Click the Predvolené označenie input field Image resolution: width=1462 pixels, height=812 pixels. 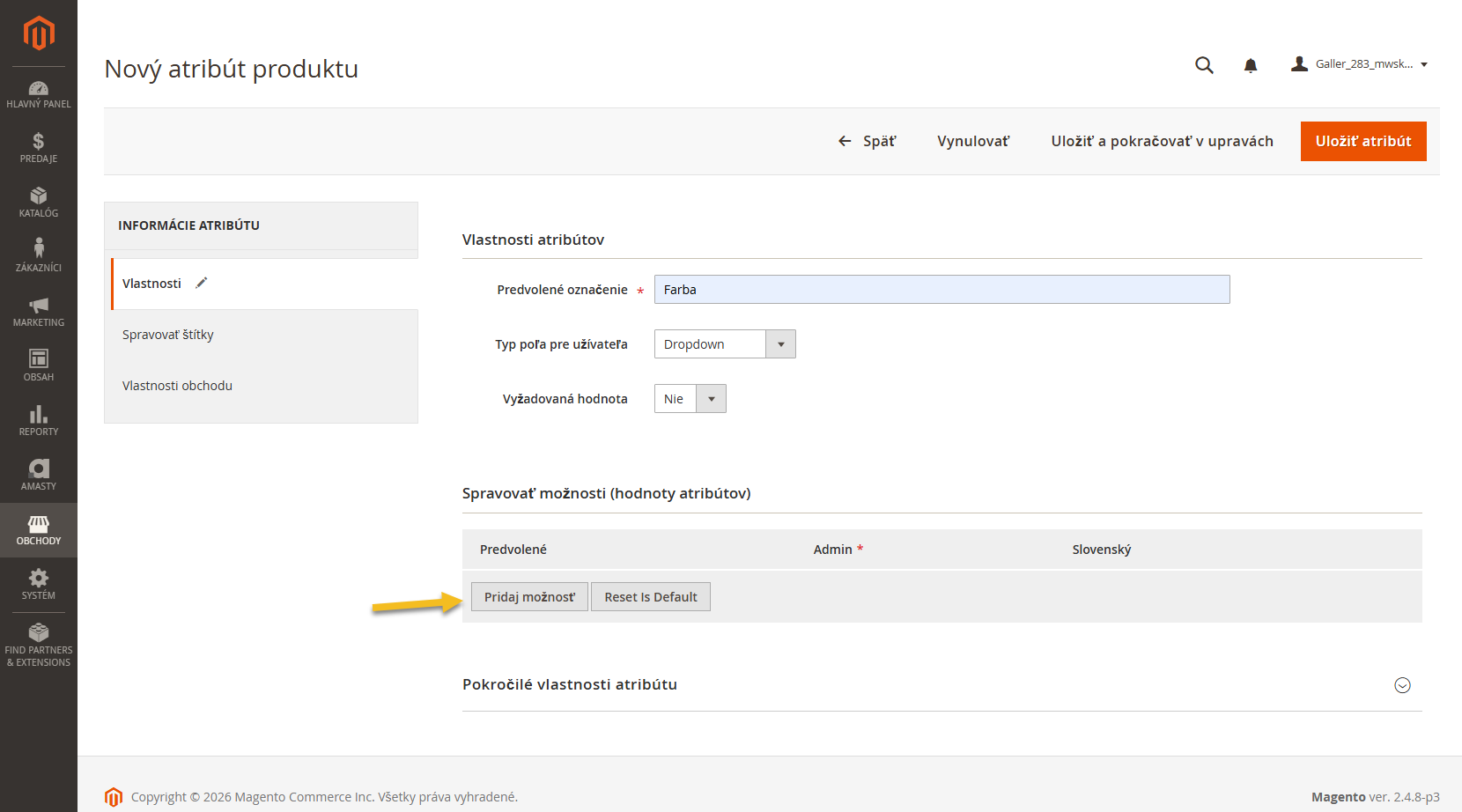point(941,290)
